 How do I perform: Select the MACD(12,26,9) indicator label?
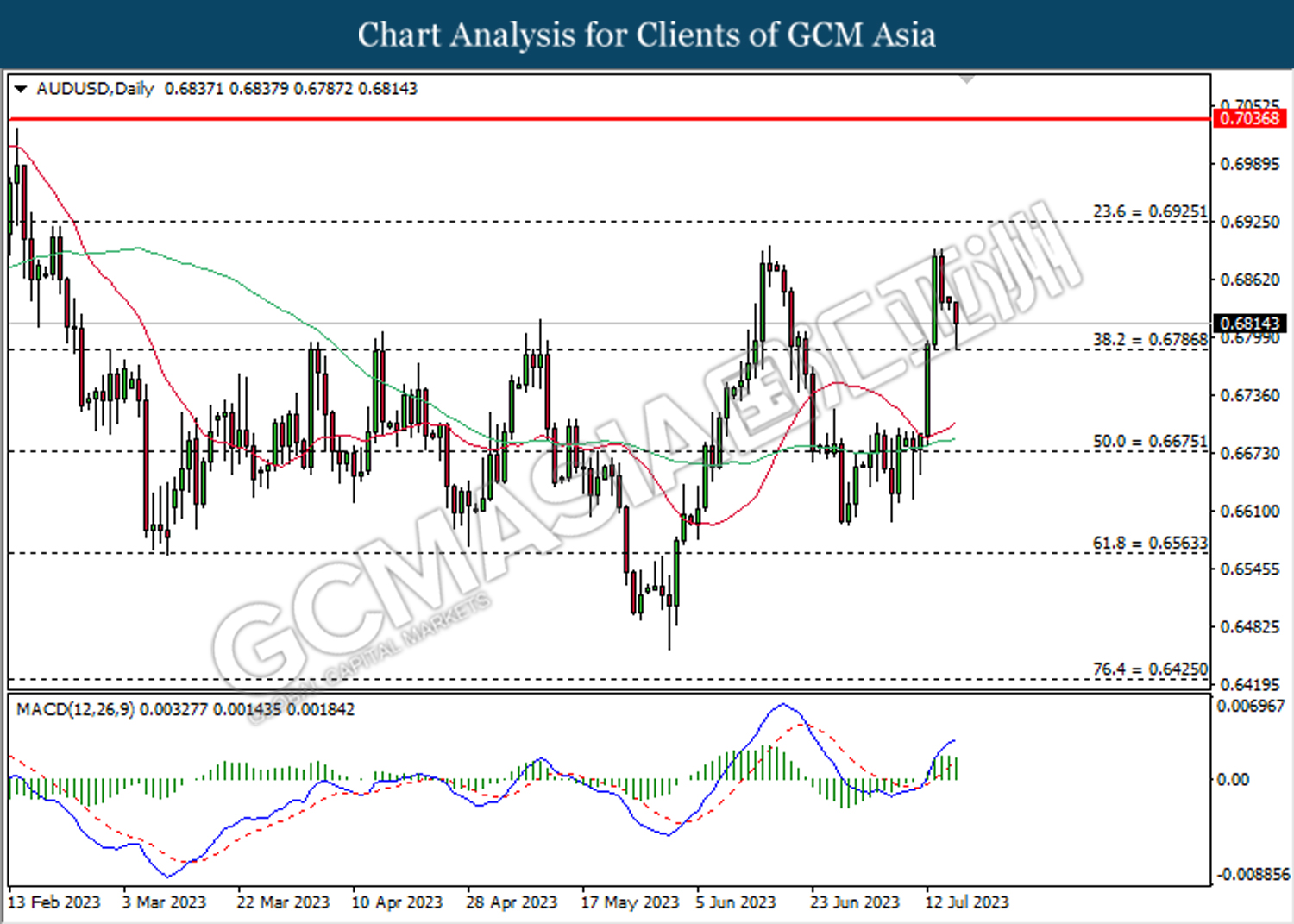tap(75, 709)
